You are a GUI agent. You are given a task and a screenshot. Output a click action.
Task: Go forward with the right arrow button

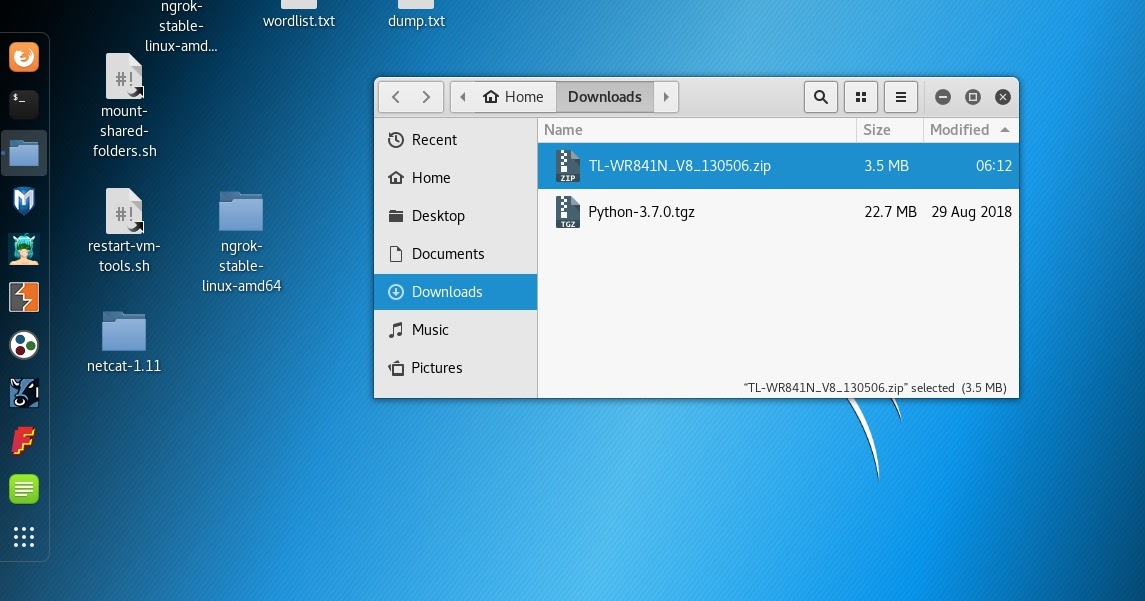coord(426,97)
